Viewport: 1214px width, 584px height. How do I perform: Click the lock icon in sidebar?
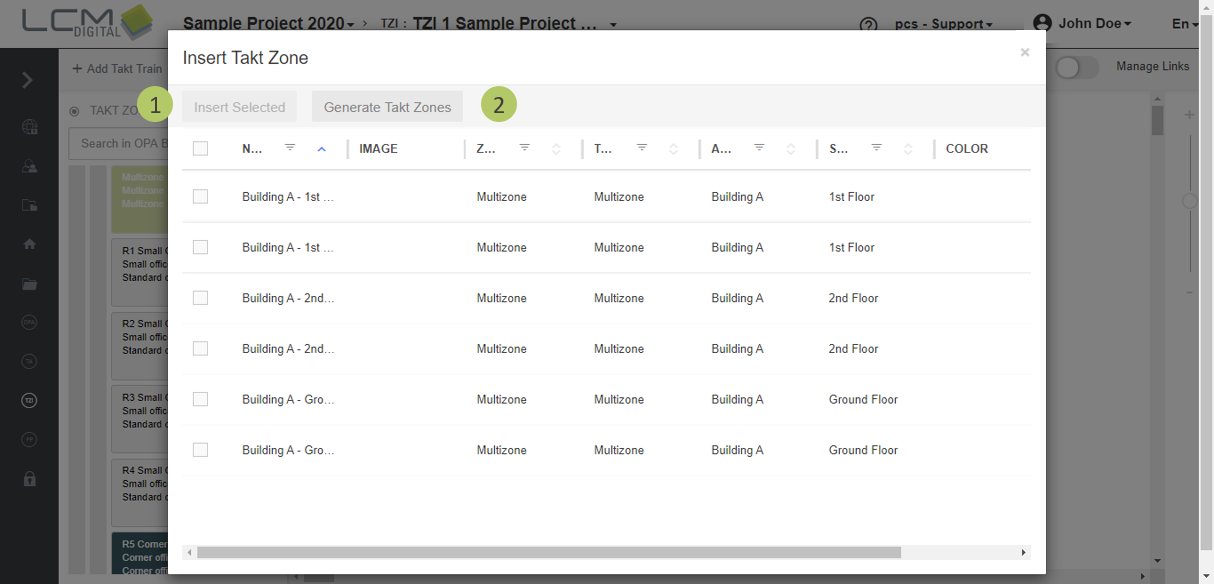[29, 479]
